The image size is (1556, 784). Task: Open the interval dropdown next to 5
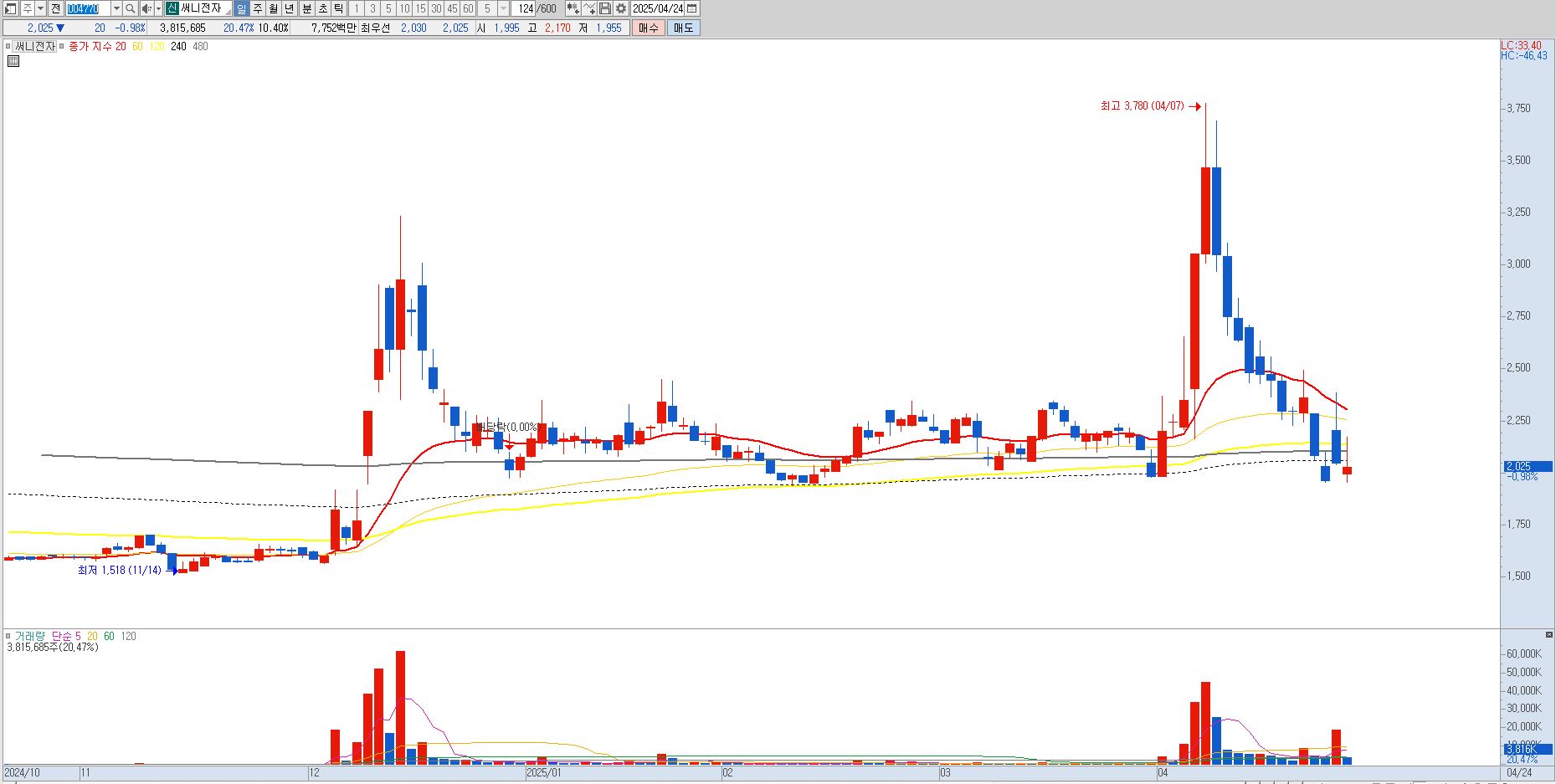click(x=503, y=8)
